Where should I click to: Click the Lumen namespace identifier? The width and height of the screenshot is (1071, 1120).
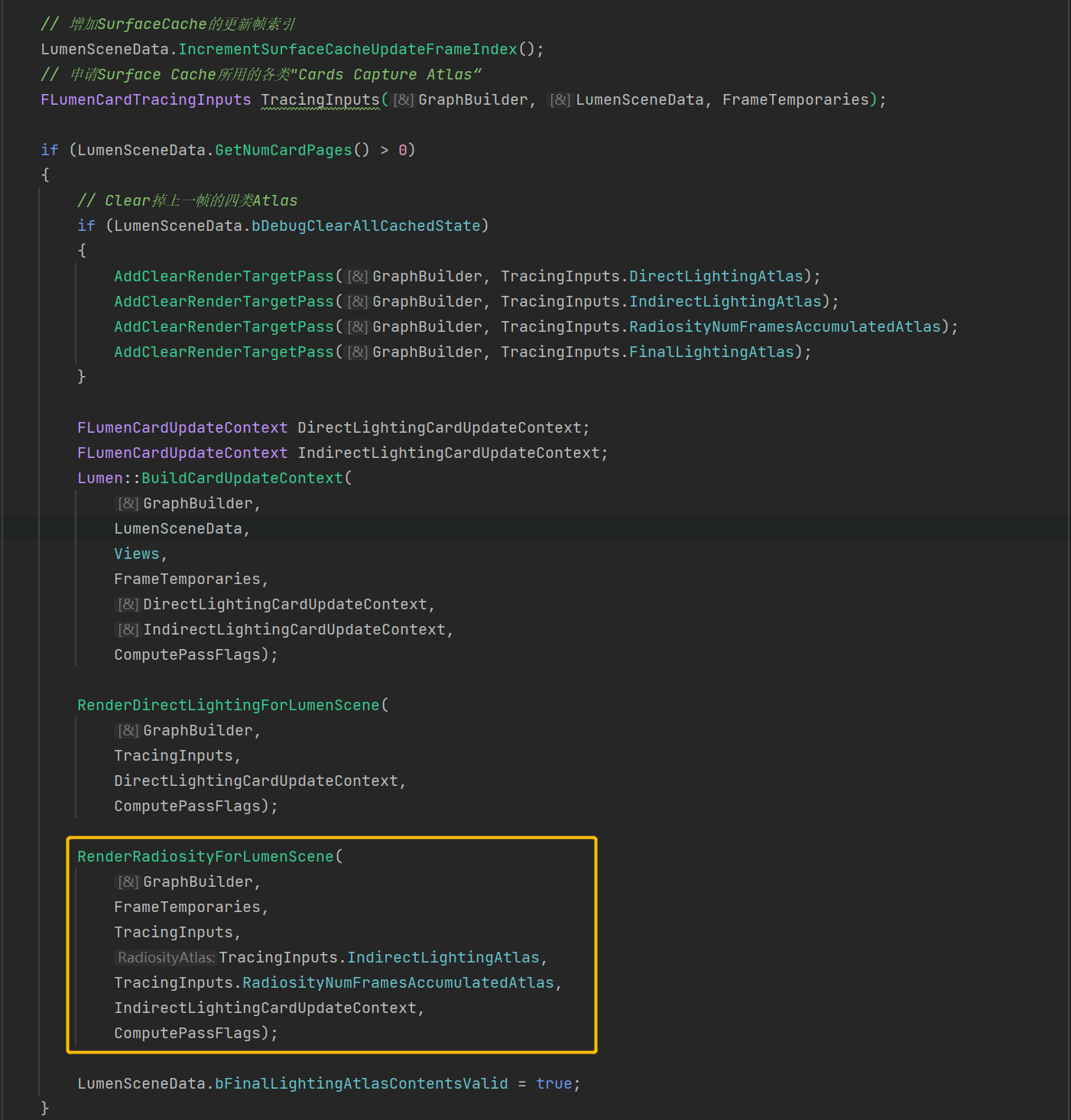tap(99, 479)
